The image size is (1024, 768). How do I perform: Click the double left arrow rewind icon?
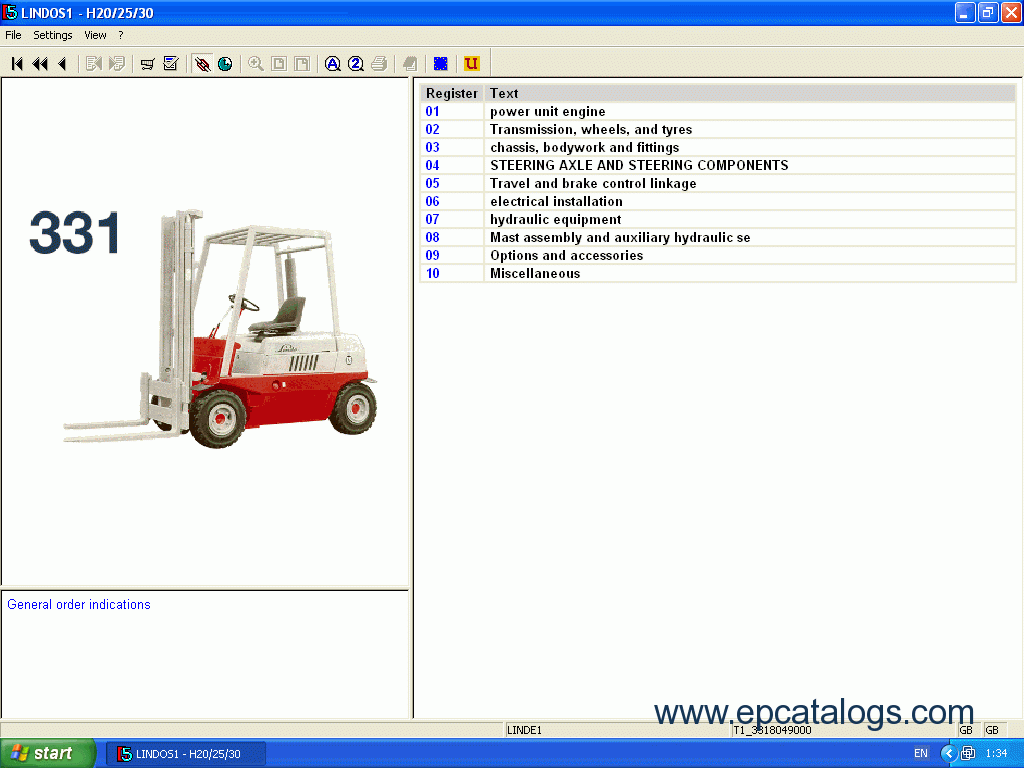pyautogui.click(x=40, y=63)
